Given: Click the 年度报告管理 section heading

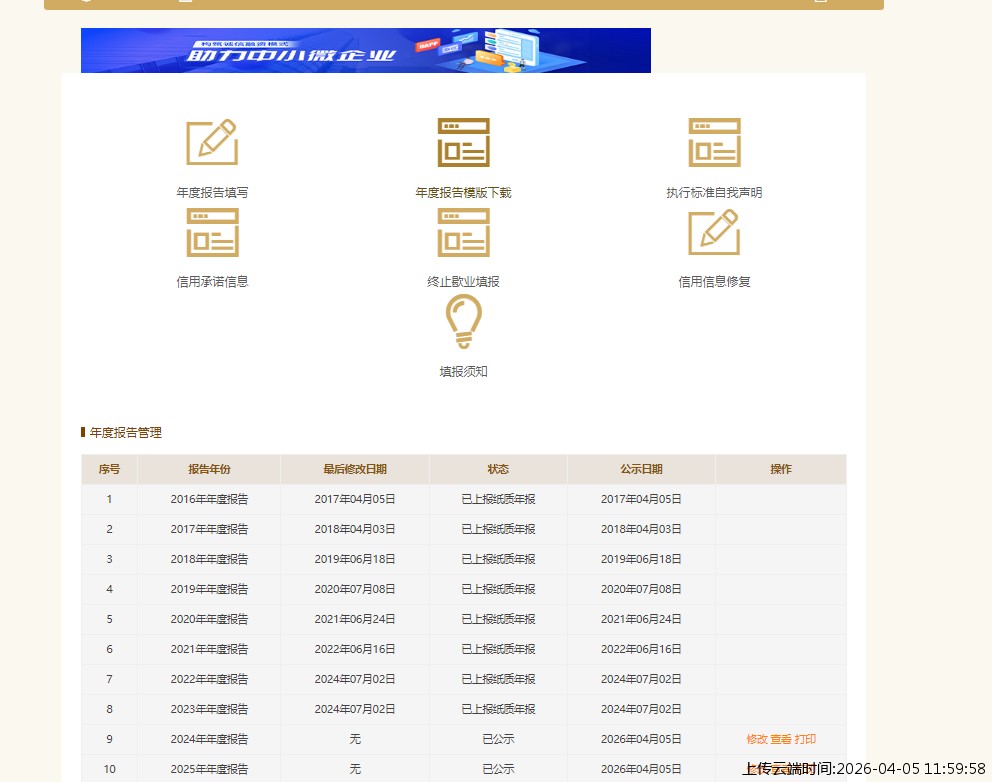Looking at the screenshot, I should [125, 433].
